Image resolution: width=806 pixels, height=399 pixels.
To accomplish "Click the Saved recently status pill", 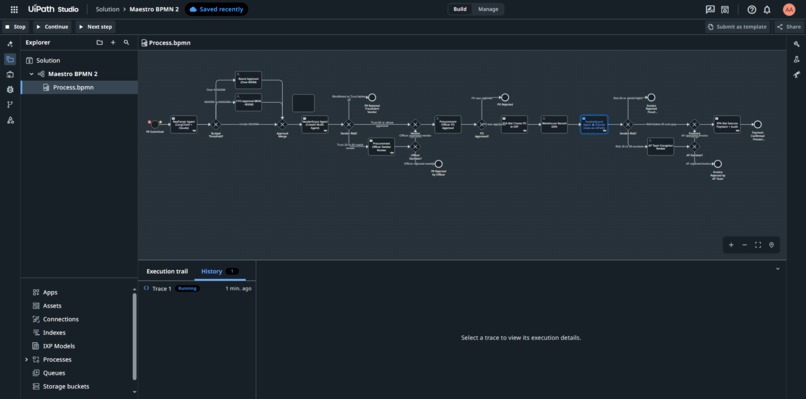I will [x=216, y=9].
